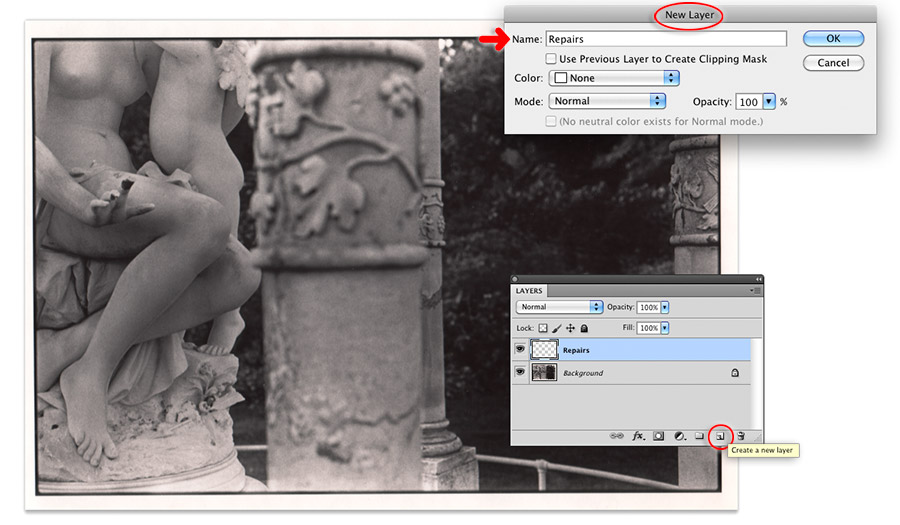Screen dimensions: 900x525
Task: Click the Create new group folder icon
Action: [x=700, y=436]
